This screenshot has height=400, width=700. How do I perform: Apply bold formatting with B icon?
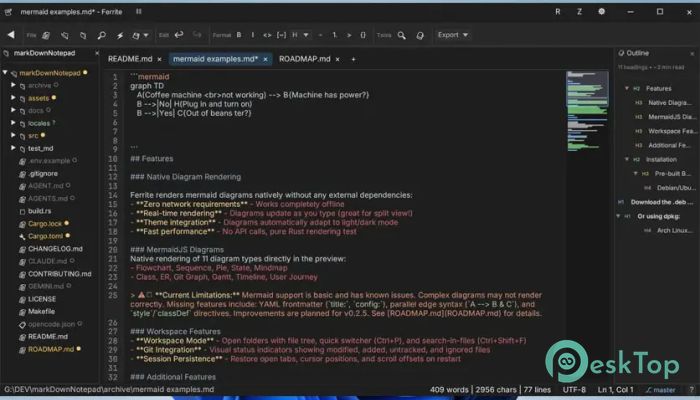coord(239,35)
